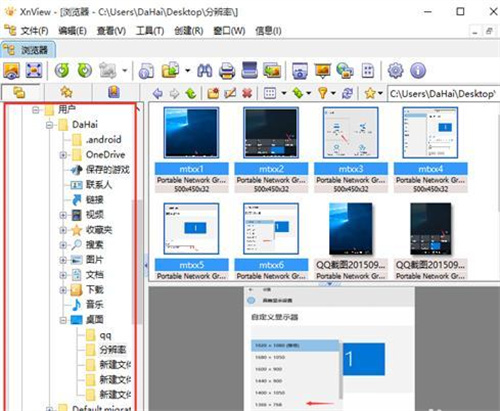Expand the 图片 tree node
Image resolution: width=500 pixels, height=411 pixels.
pos(63,260)
